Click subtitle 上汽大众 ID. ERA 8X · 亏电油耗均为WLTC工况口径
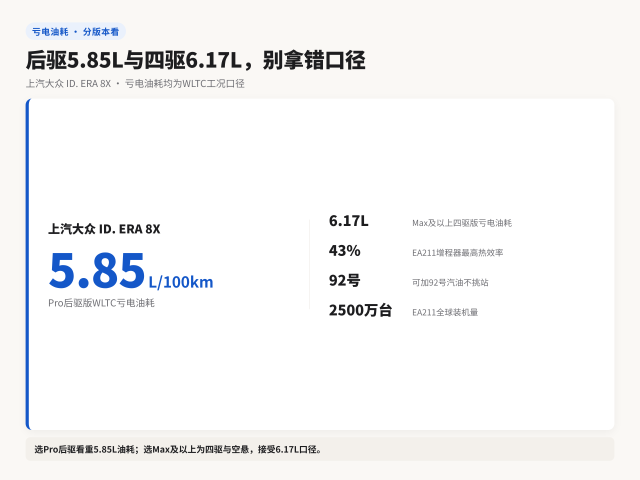Image resolution: width=640 pixels, height=480 pixels. (x=135, y=84)
